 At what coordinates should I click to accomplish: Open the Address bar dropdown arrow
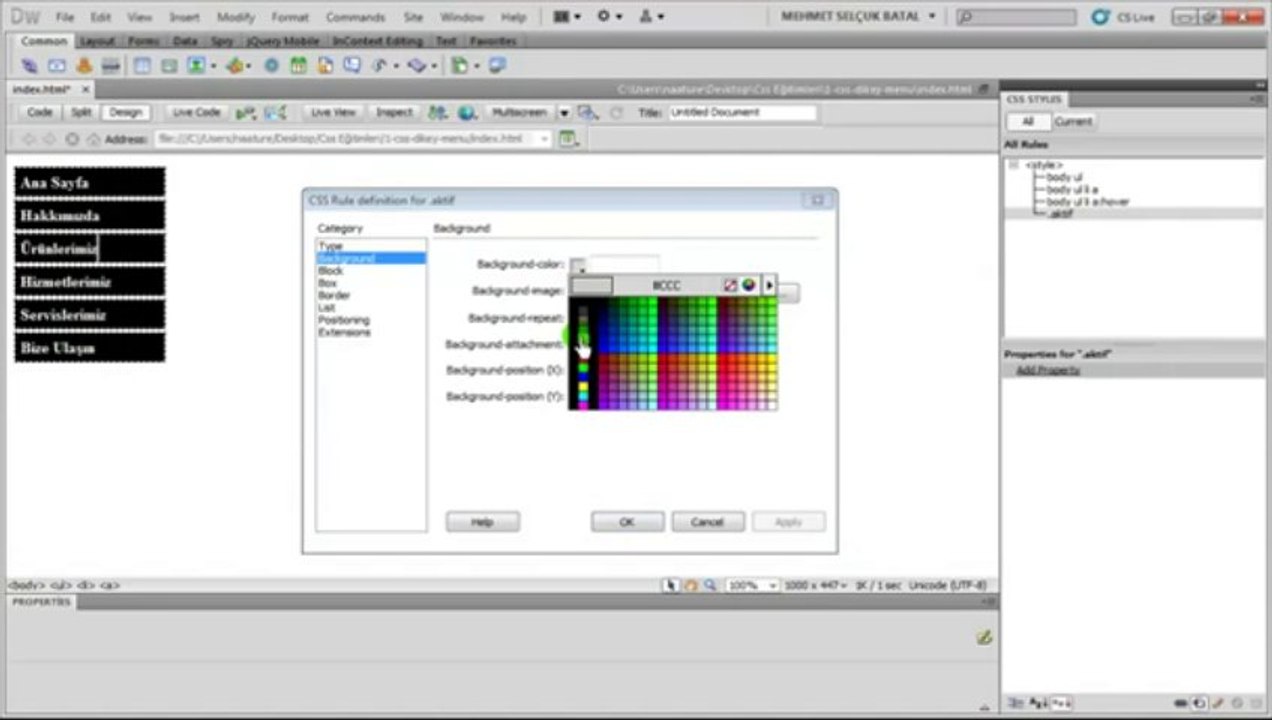545,139
